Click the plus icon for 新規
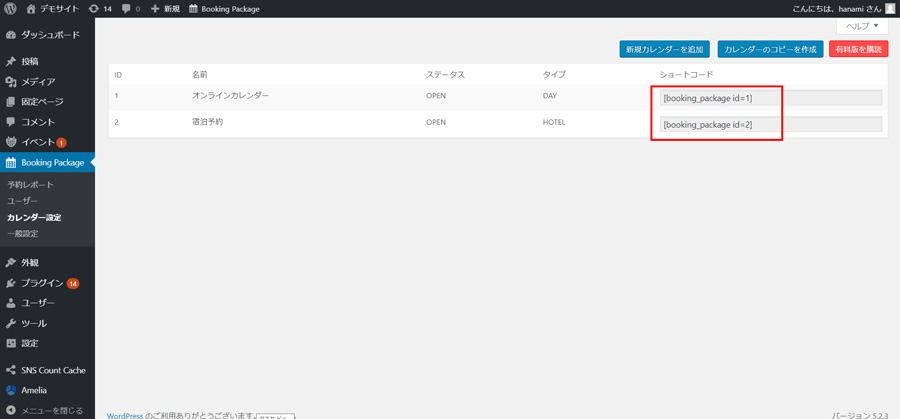900x419 pixels. 155,9
